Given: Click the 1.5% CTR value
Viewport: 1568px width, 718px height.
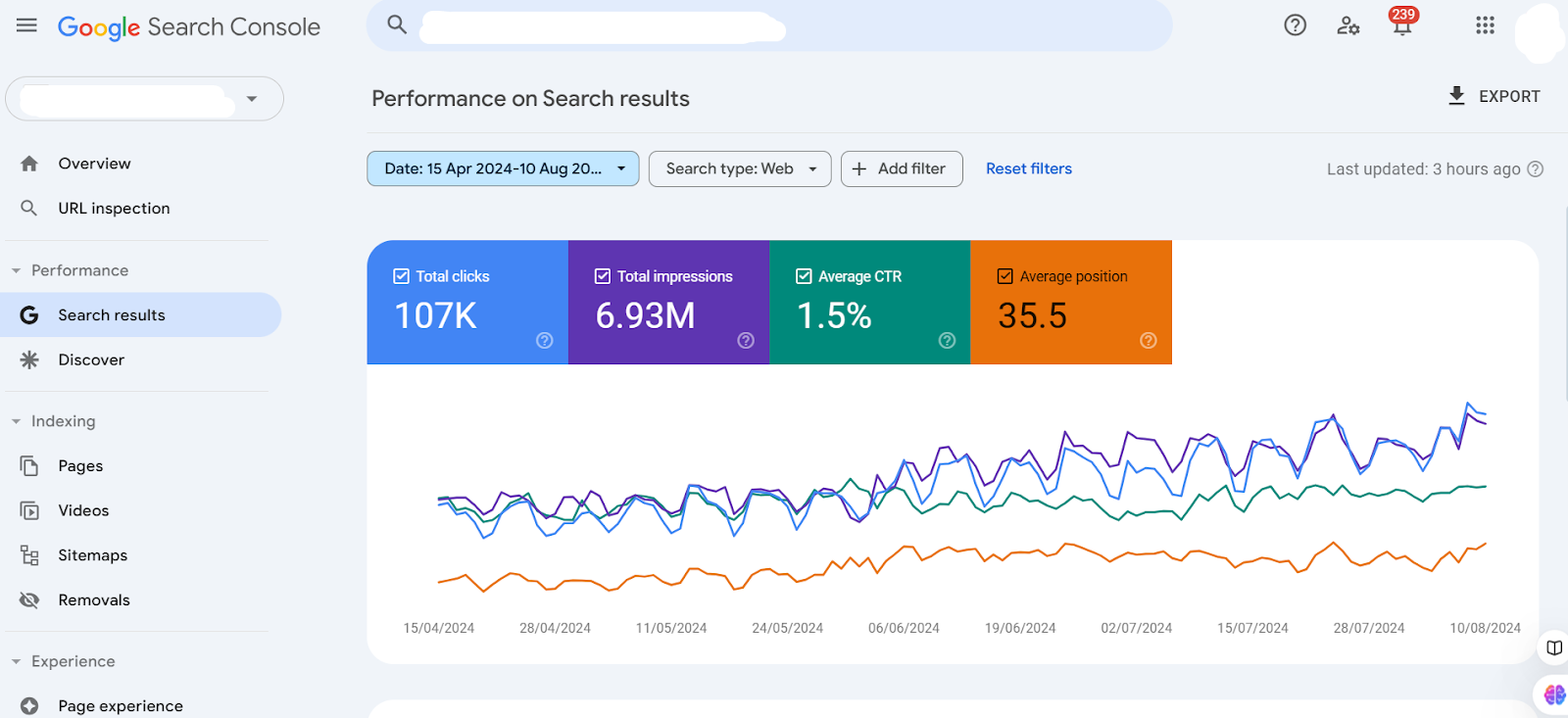Looking at the screenshot, I should coord(834,315).
